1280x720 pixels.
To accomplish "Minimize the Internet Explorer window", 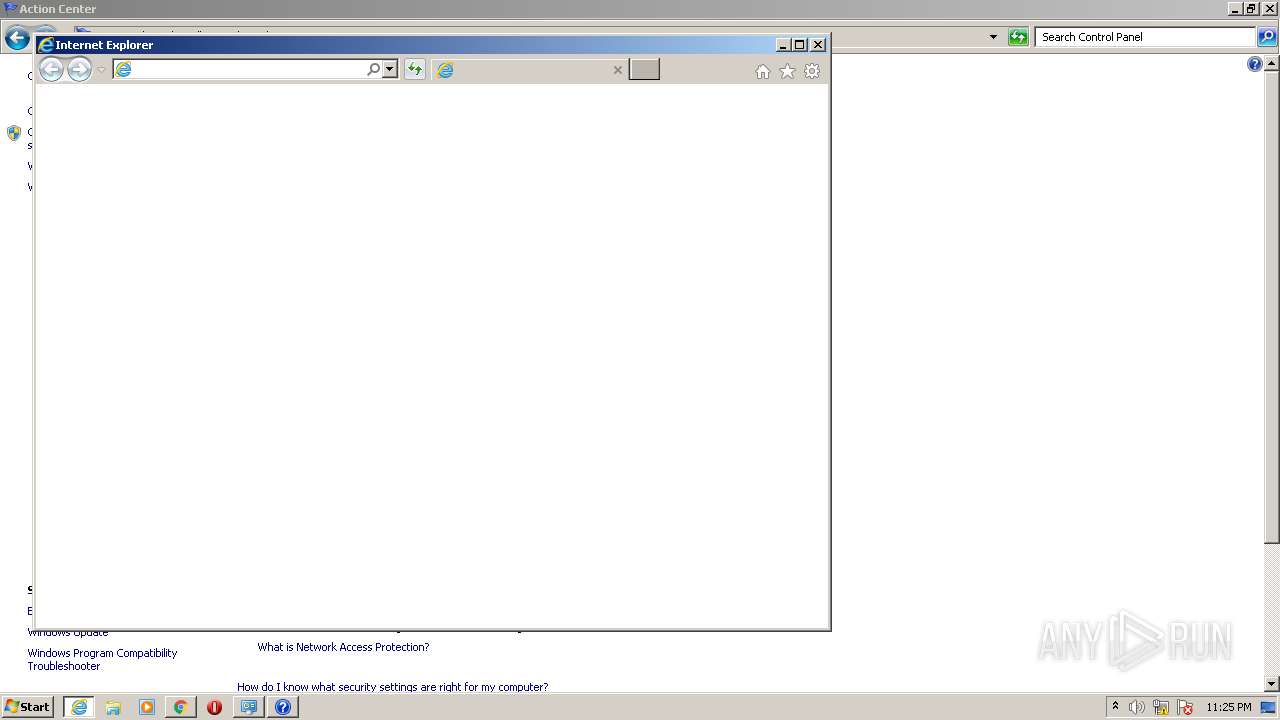I will (x=783, y=45).
